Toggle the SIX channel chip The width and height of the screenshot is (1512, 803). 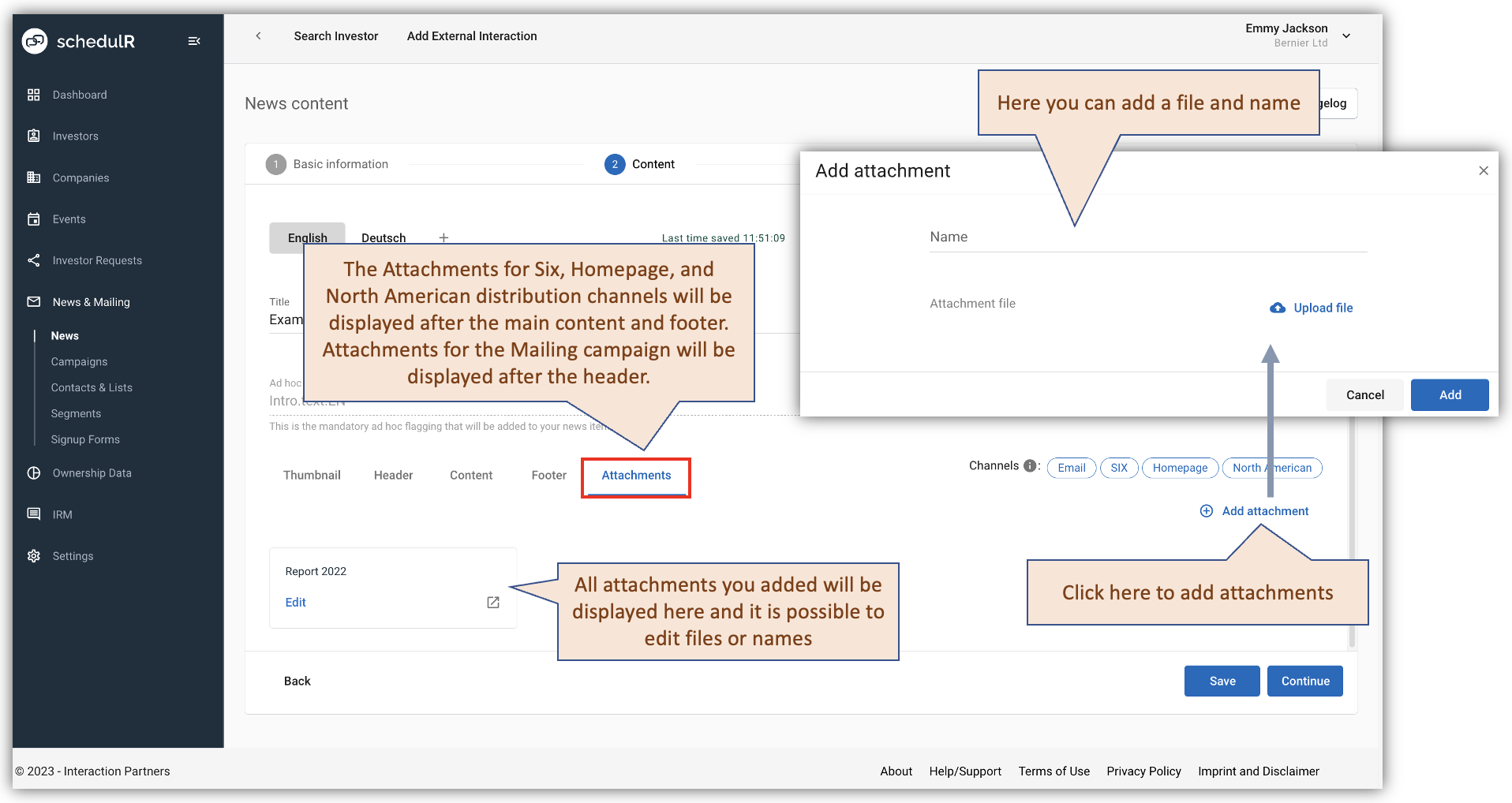pos(1119,468)
